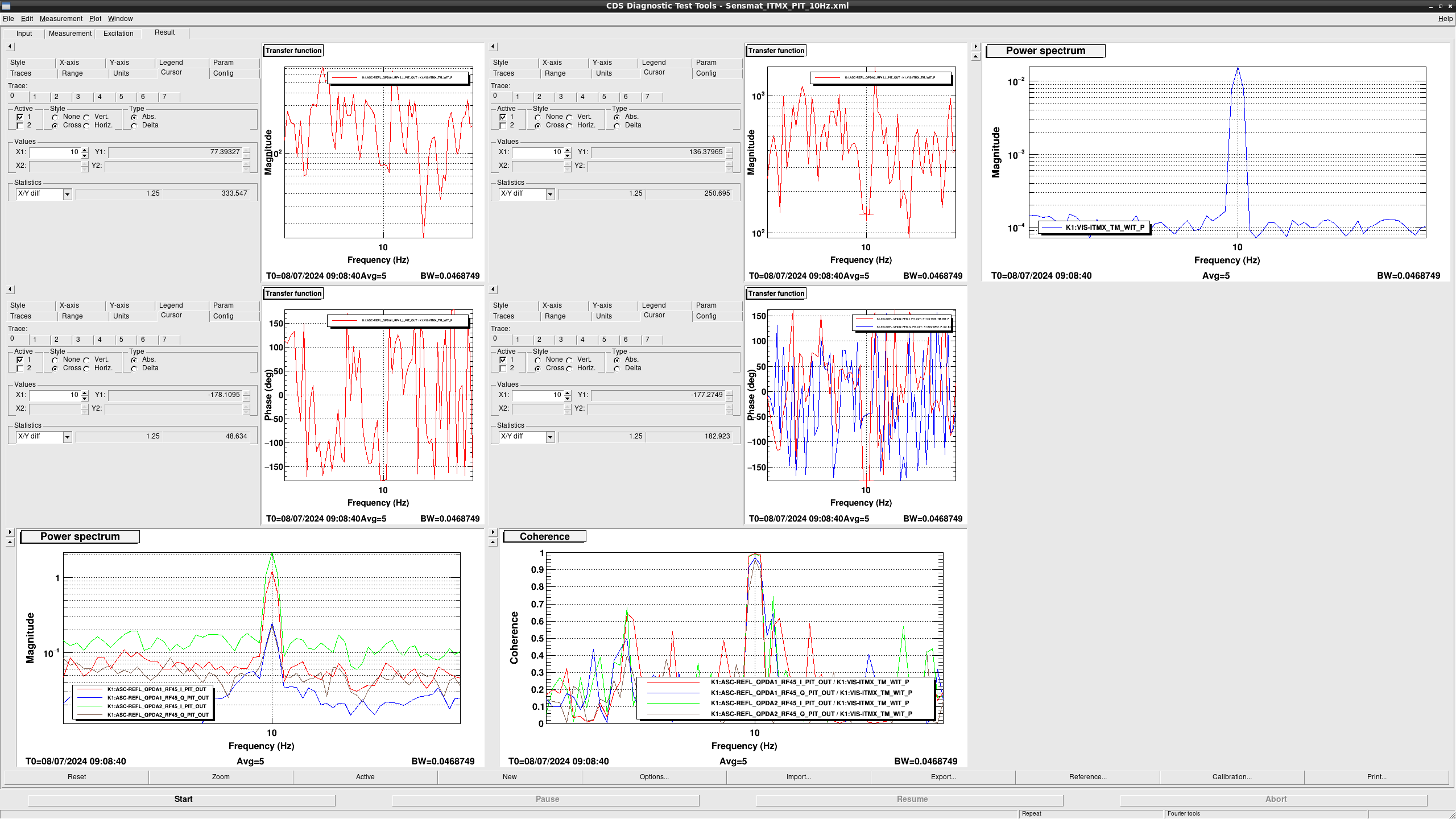Viewport: 1456px width, 819px height.
Task: Open the Window menu
Action: click(120, 19)
